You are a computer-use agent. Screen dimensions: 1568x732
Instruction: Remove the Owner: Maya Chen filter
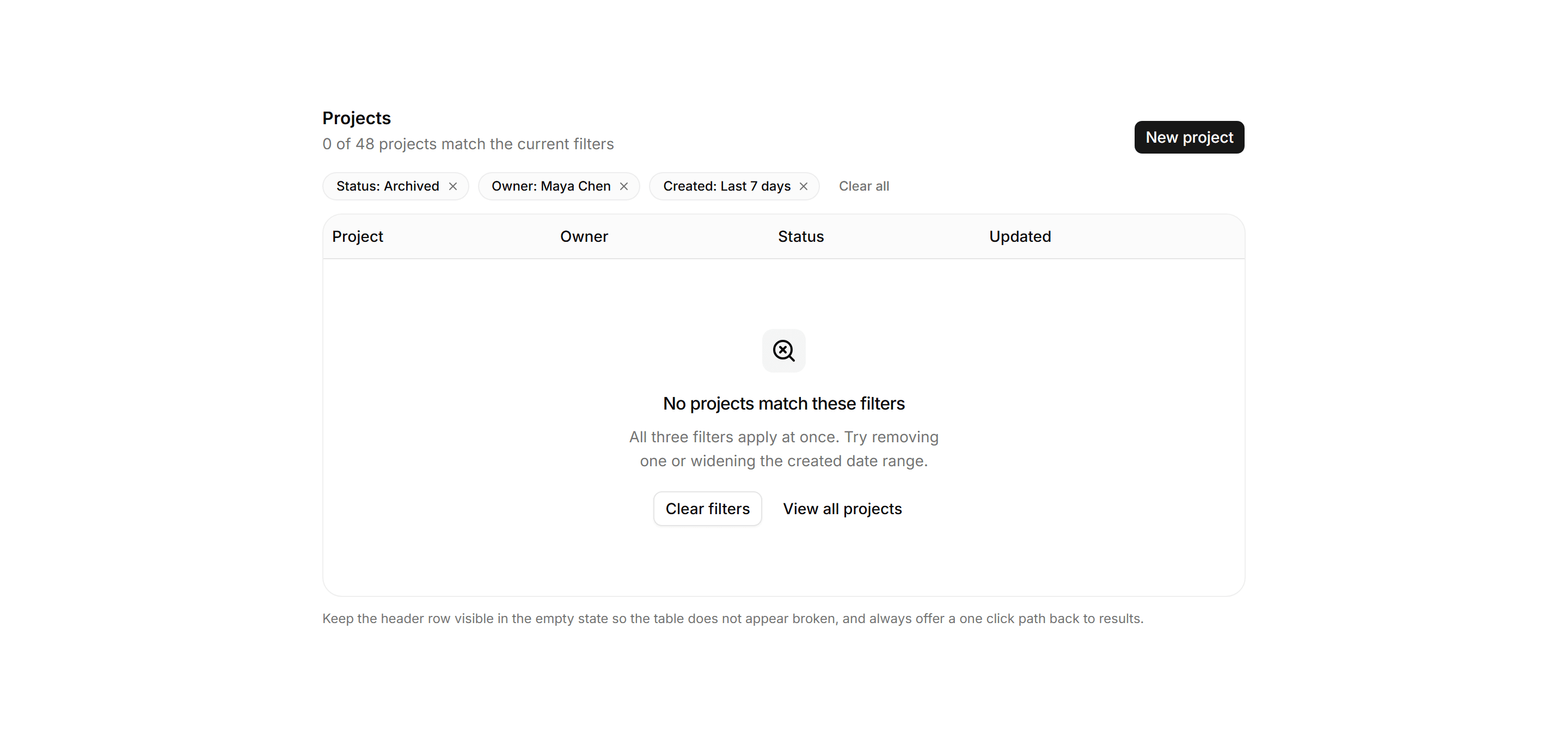pyautogui.click(x=624, y=186)
